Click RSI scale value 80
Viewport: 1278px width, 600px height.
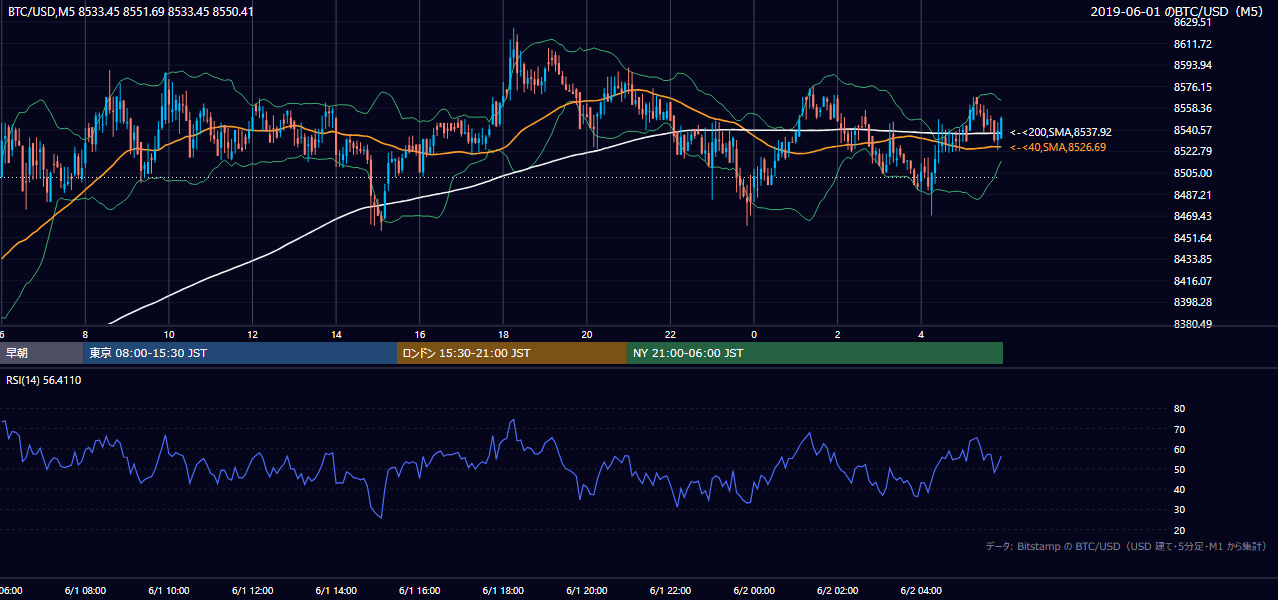[1179, 409]
